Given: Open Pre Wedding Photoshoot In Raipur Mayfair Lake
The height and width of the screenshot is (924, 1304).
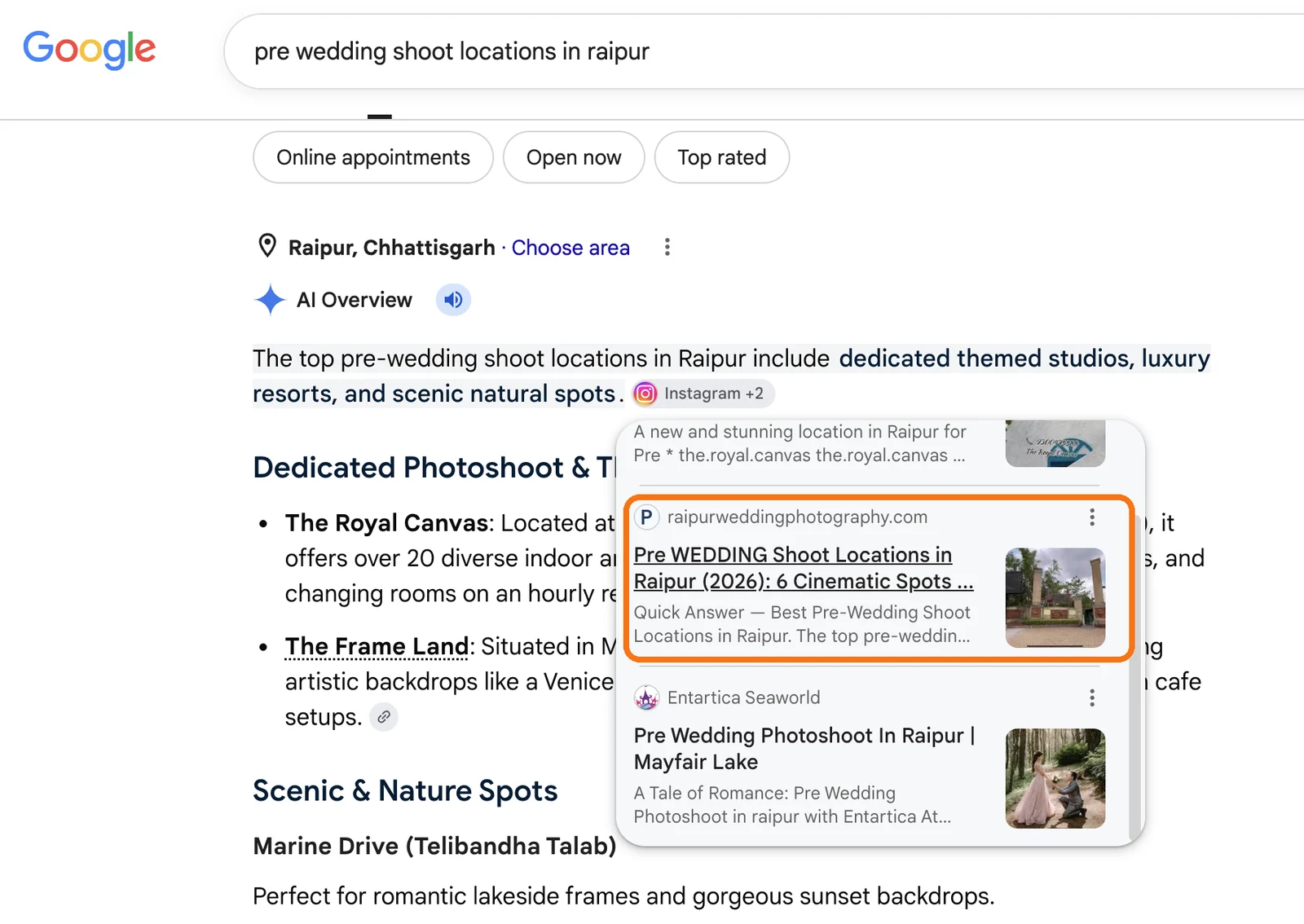Looking at the screenshot, I should click(x=804, y=748).
